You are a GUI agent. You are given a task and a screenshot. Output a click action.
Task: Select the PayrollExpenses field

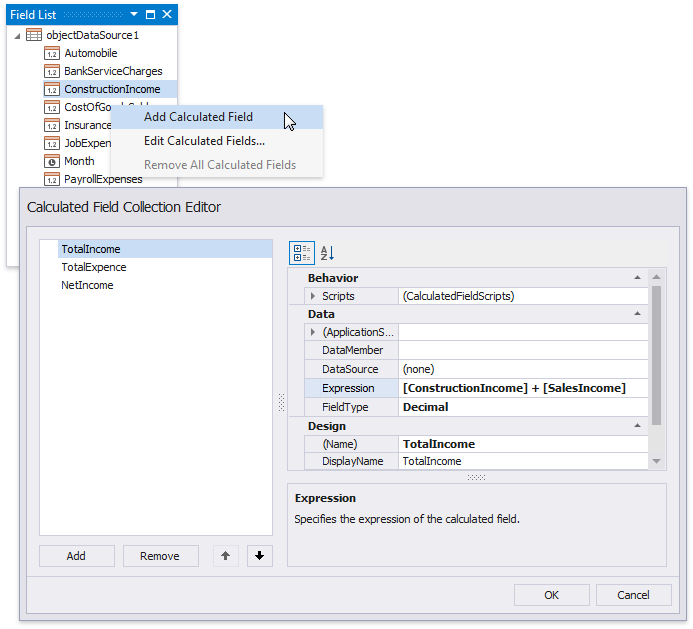pyautogui.click(x=103, y=179)
